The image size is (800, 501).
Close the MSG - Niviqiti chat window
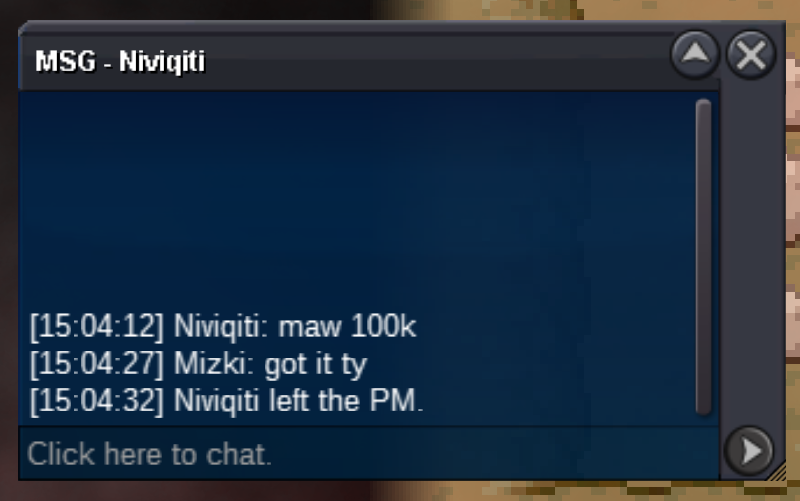click(751, 54)
